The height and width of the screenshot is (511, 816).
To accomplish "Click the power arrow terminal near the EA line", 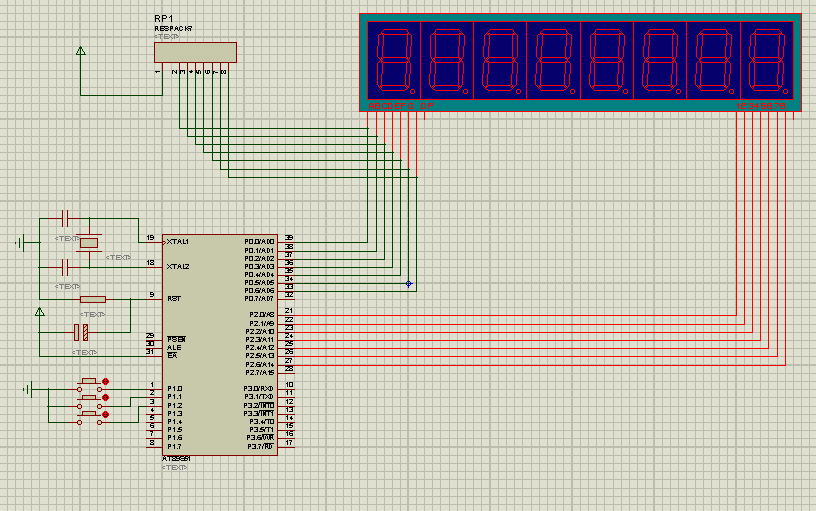I will 40,312.
